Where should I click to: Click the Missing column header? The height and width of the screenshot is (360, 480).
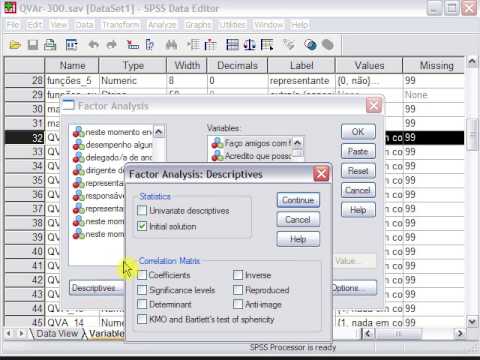pos(434,65)
